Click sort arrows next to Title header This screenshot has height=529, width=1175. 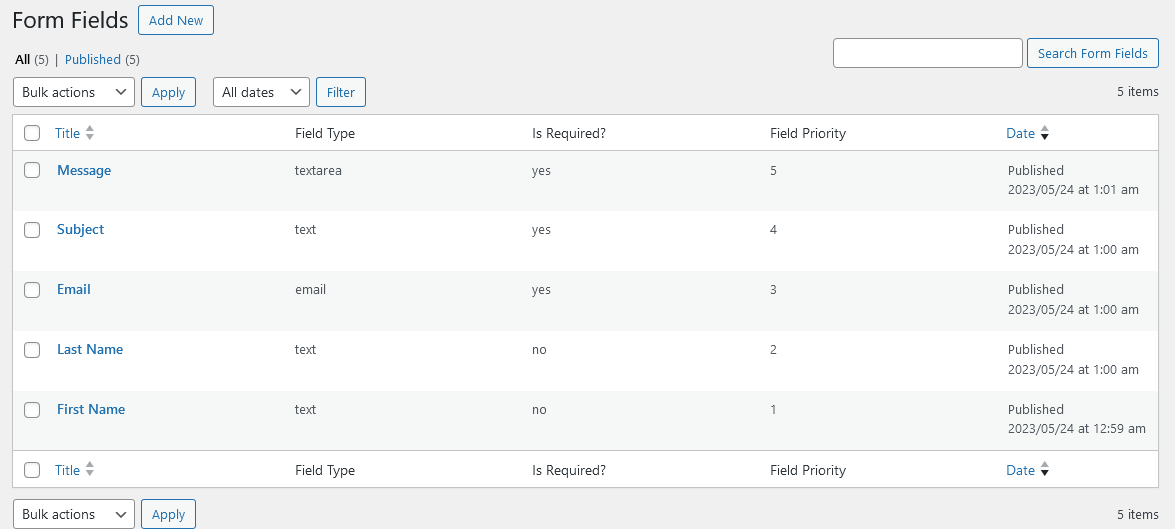point(90,133)
